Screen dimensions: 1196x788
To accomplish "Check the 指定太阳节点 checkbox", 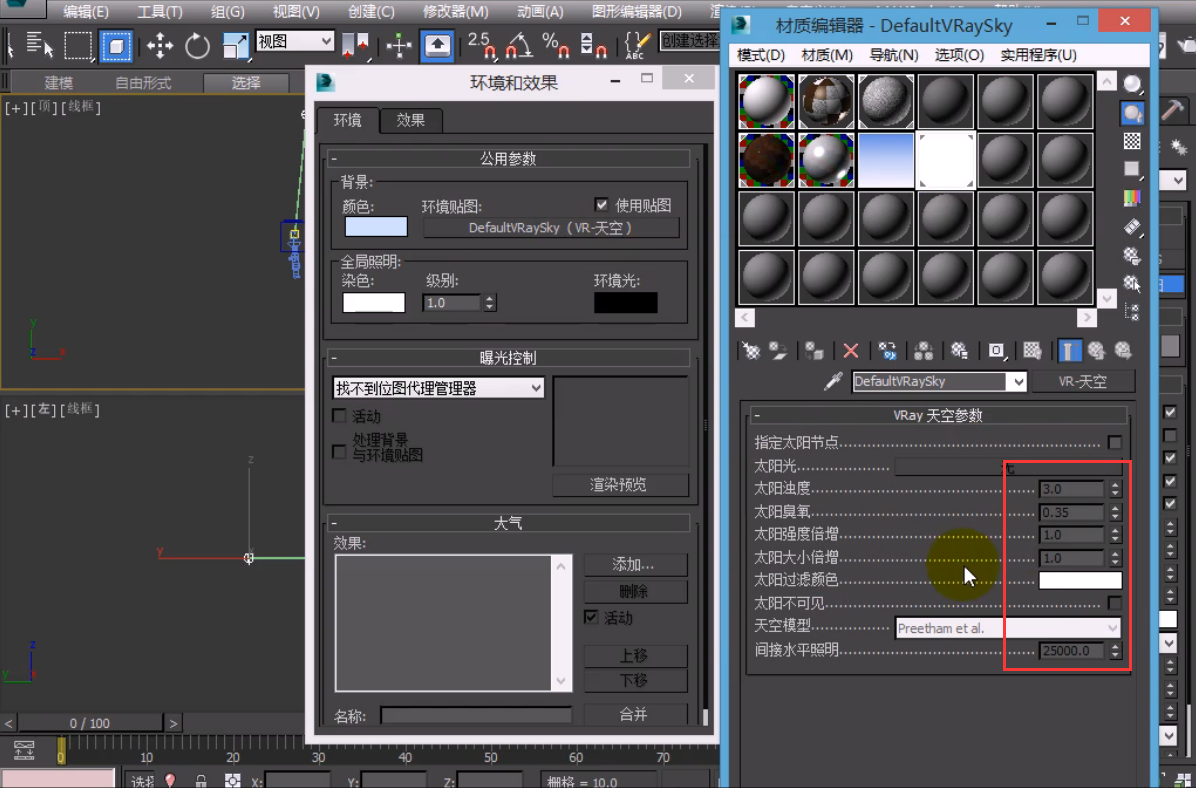I will pos(1114,442).
